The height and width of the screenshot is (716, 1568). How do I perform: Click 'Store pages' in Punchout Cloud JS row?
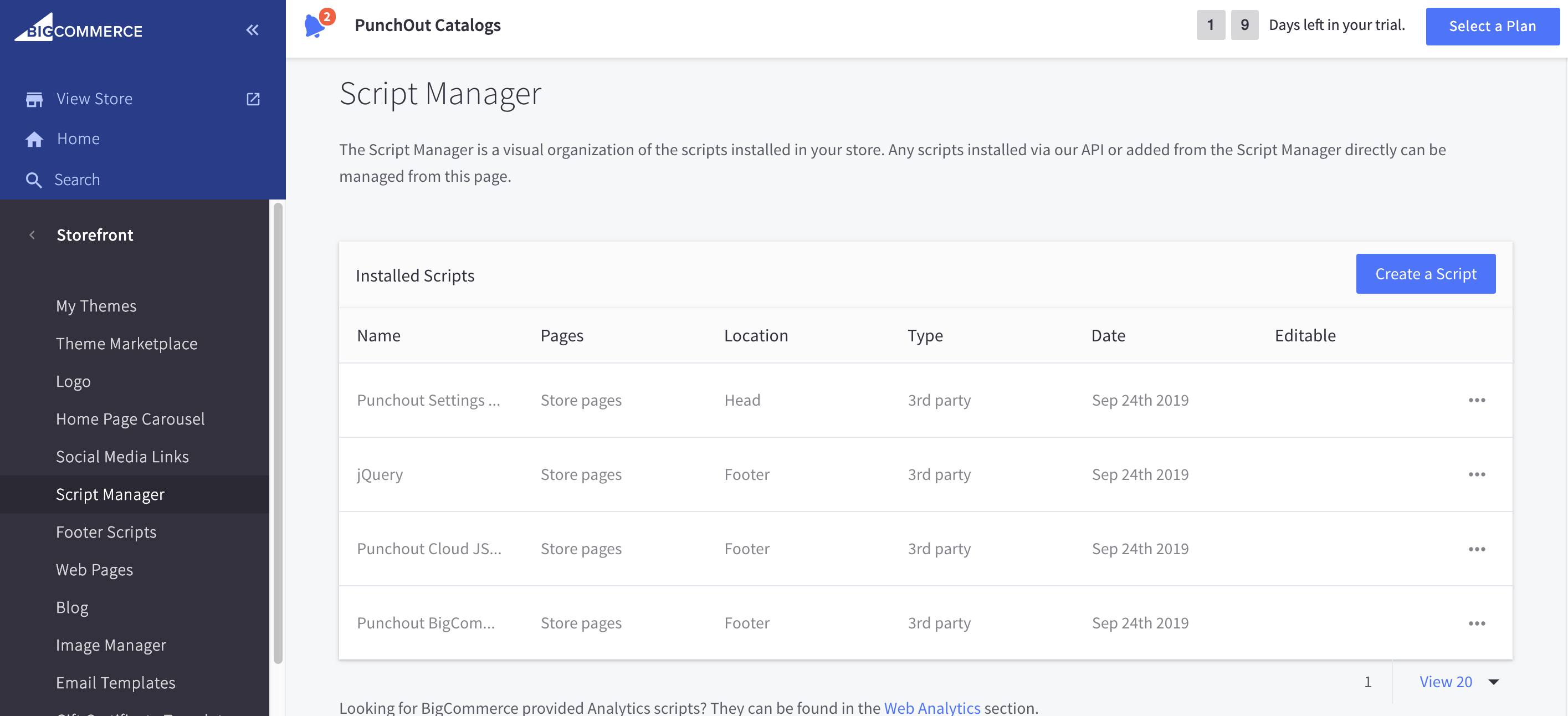click(581, 549)
